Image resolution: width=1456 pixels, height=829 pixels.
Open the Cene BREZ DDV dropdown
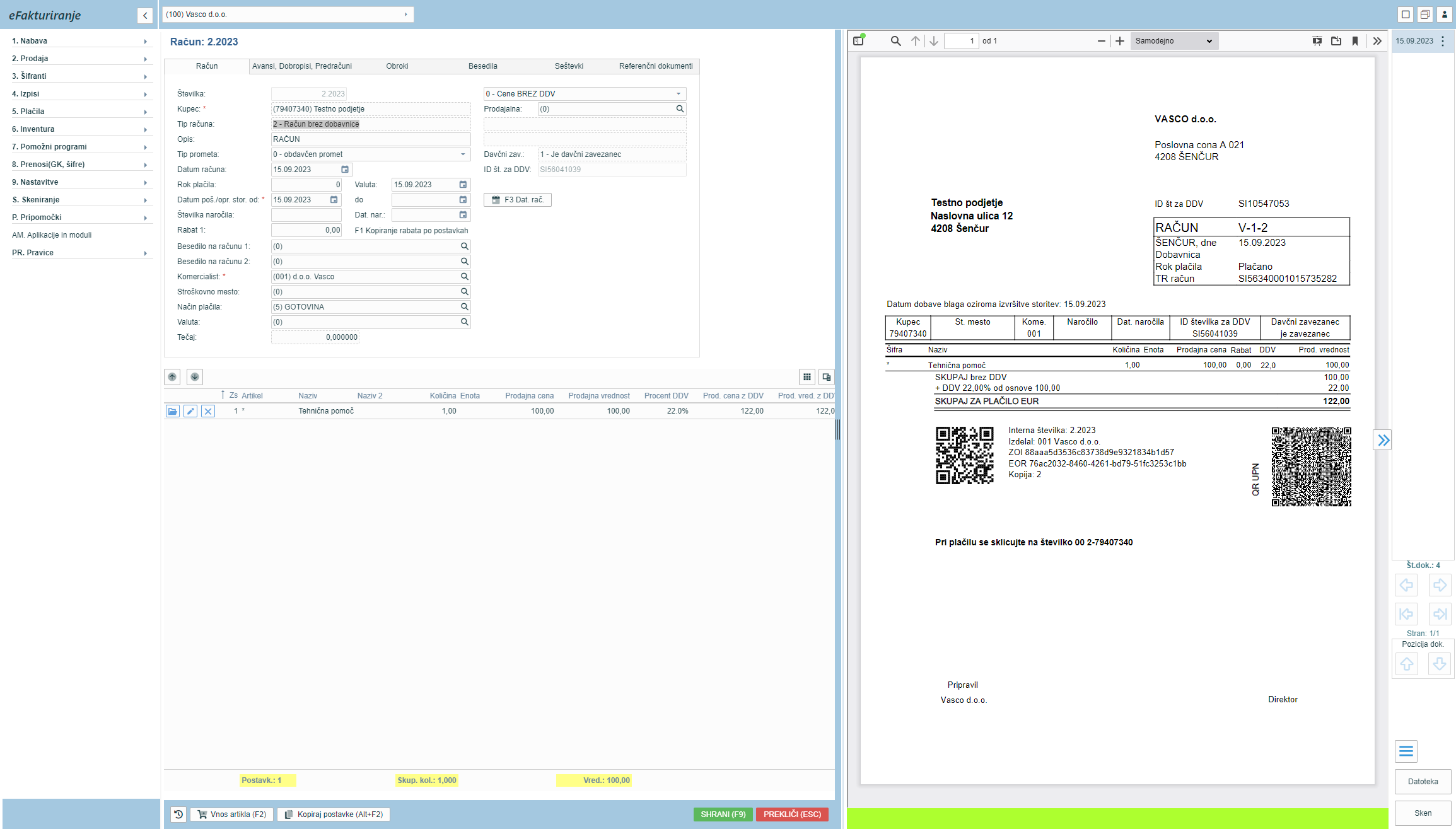pyautogui.click(x=585, y=94)
